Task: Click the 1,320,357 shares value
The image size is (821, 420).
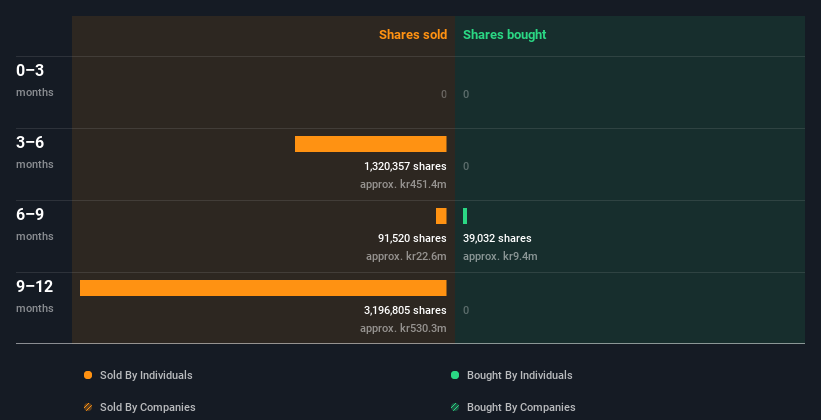Action: (x=405, y=166)
